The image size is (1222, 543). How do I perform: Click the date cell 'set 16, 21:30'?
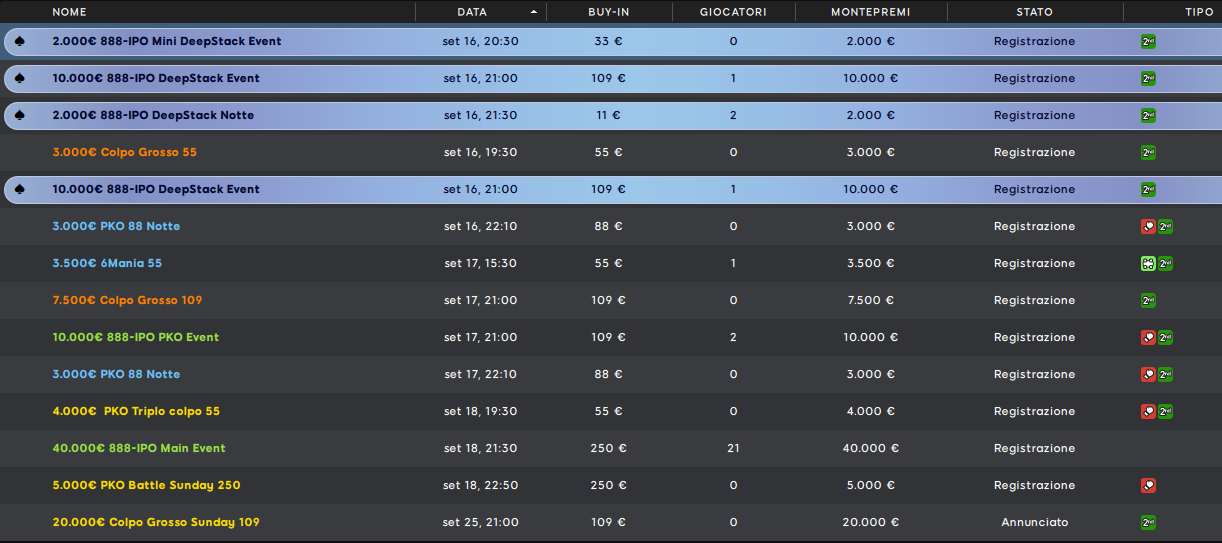click(x=480, y=116)
